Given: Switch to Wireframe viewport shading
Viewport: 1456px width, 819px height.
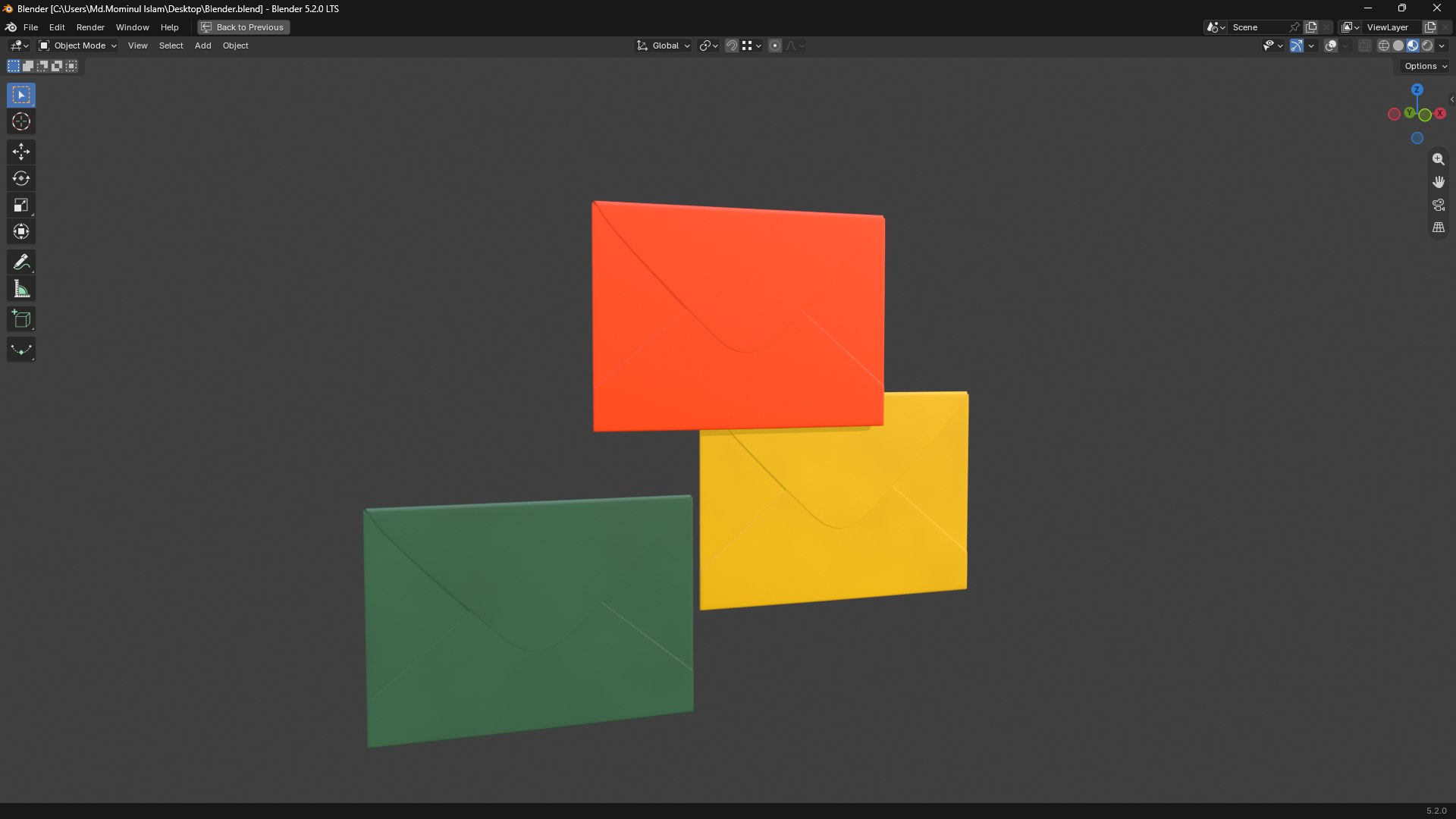Looking at the screenshot, I should point(1384,46).
